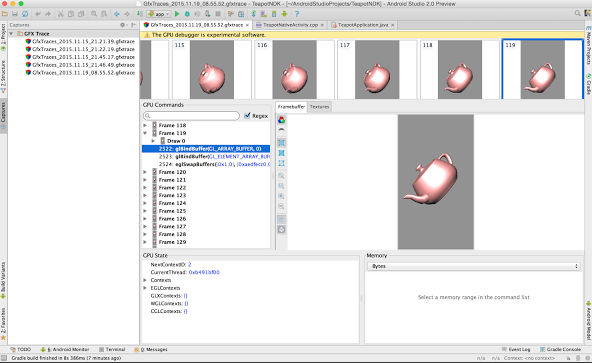This screenshot has height=363, width=592.
Task: Select Frame 129 in GPU Commands
Action: coord(172,242)
